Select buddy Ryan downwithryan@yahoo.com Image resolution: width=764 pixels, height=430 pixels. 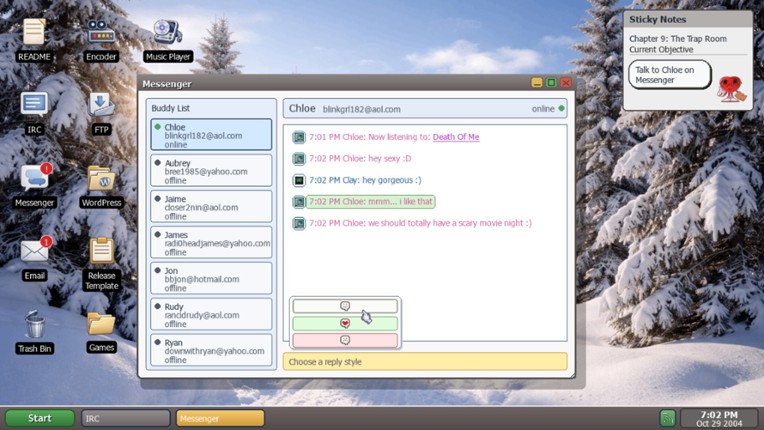coord(211,351)
